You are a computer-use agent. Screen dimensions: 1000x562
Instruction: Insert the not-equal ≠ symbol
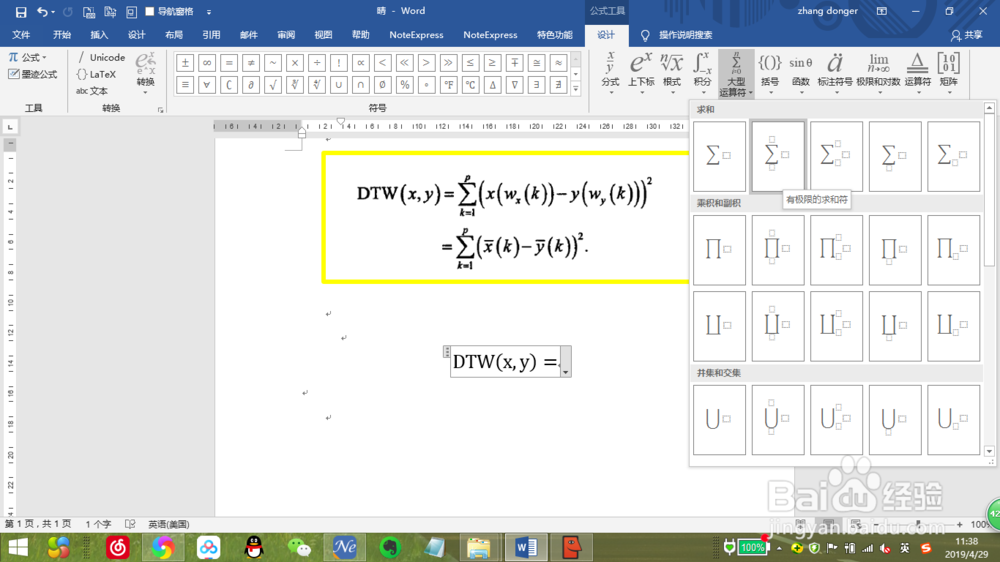pos(251,63)
